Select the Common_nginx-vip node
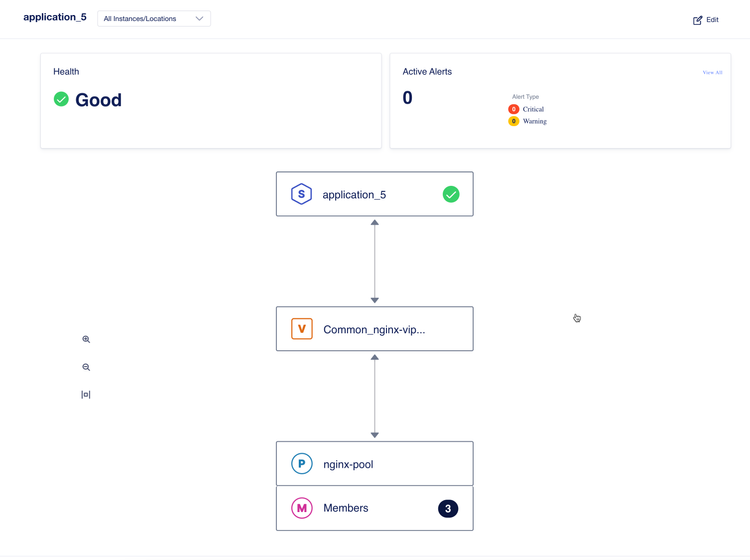 click(x=374, y=329)
